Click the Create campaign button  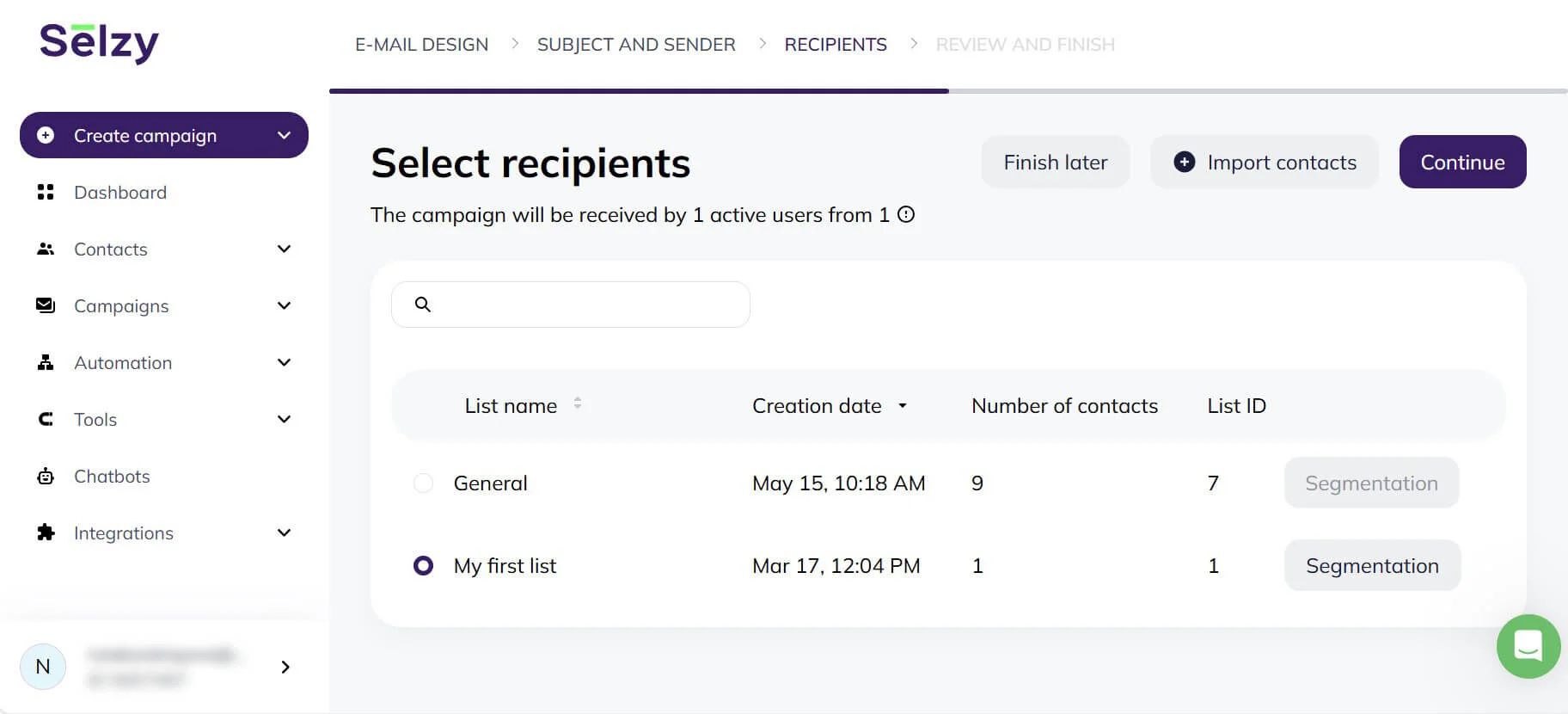[x=164, y=135]
